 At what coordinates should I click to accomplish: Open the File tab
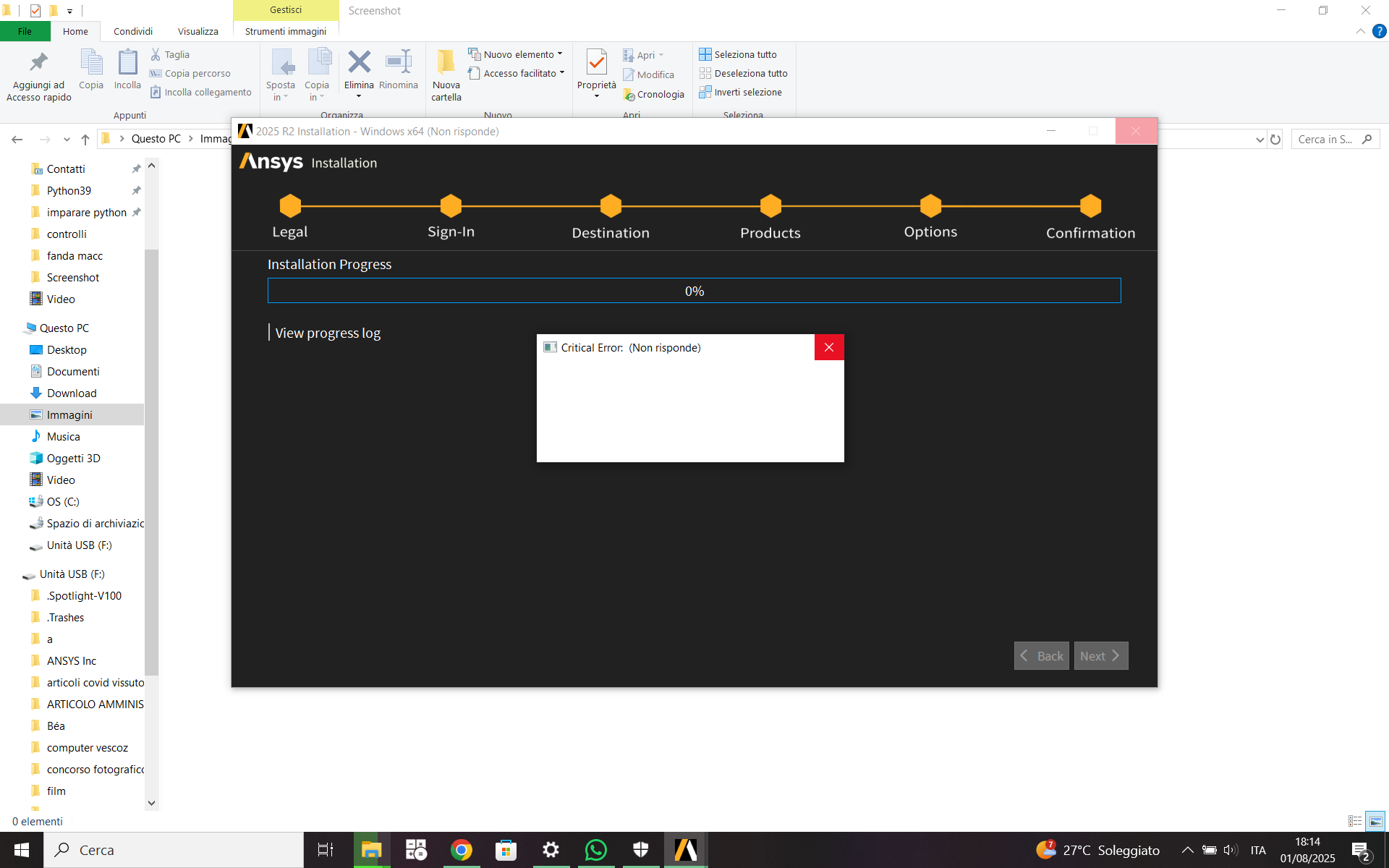click(x=25, y=31)
